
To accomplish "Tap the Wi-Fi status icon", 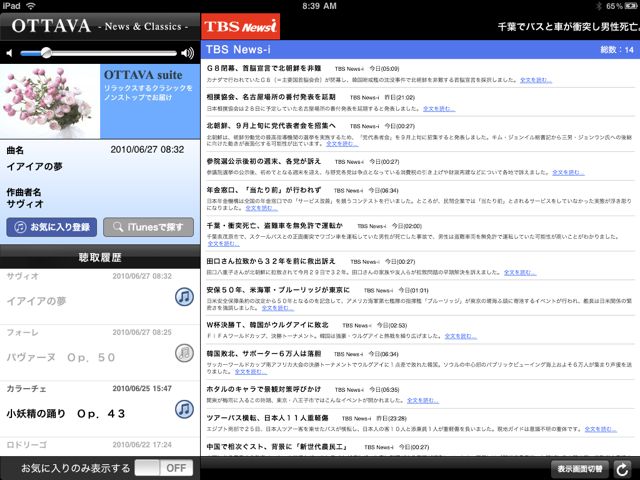I will [x=31, y=6].
